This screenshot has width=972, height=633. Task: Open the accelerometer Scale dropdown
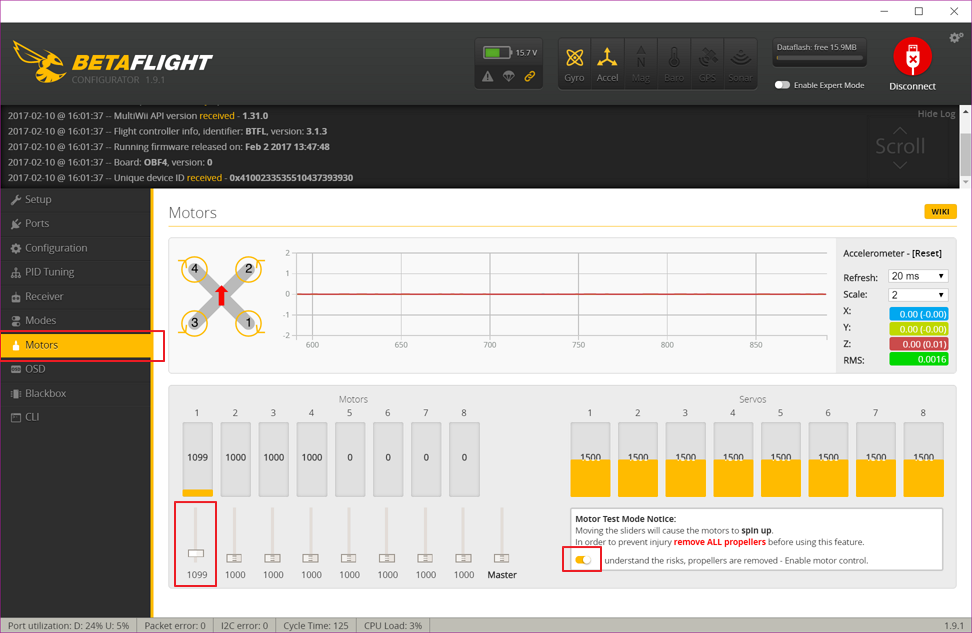click(x=918, y=294)
